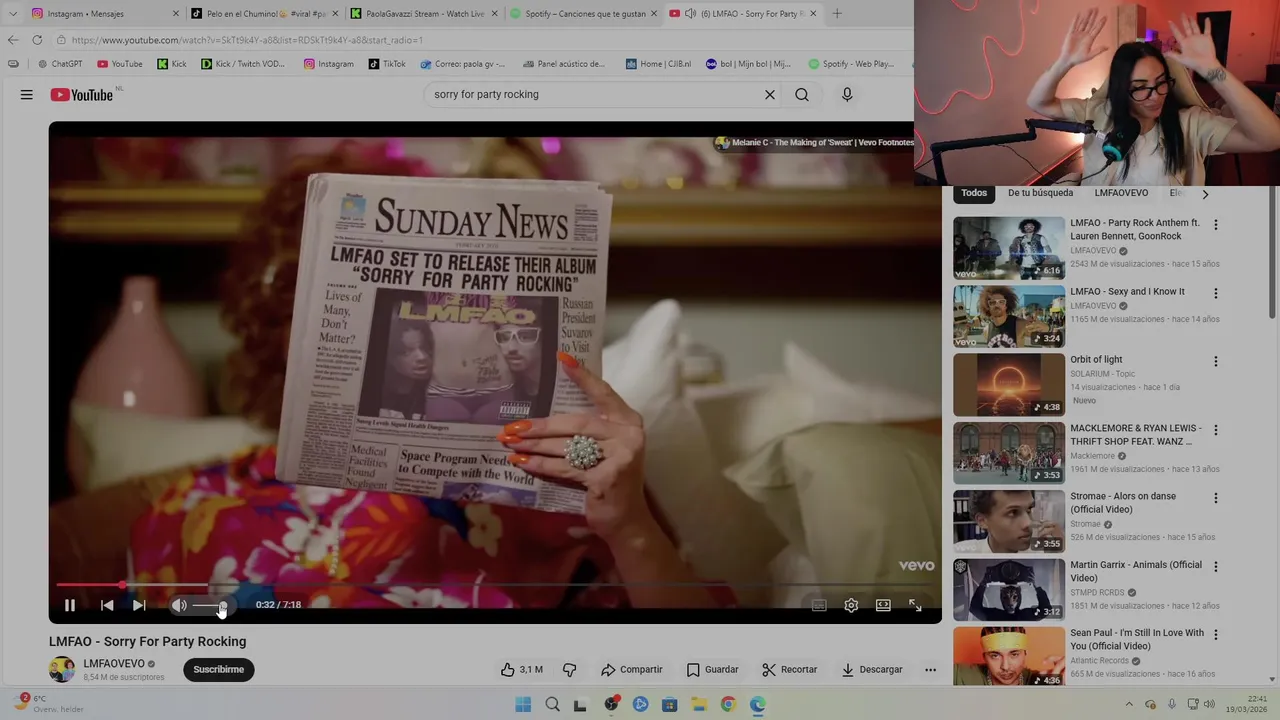
Task: Select the Todos filter chip
Action: coord(974,193)
